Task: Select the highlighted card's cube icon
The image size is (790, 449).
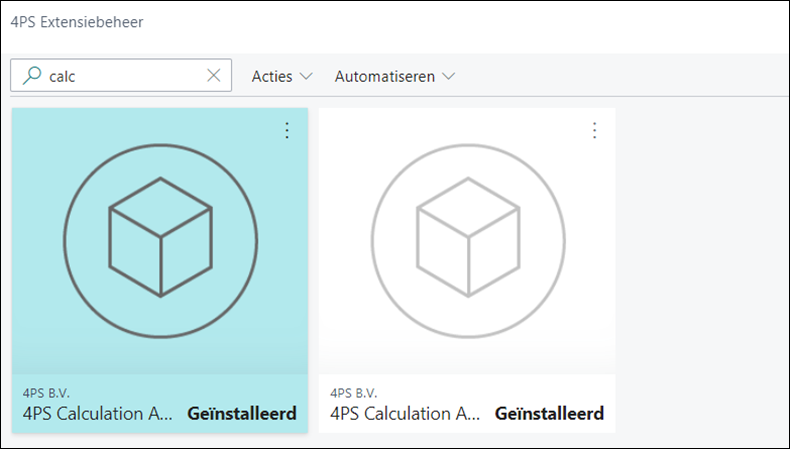Action: pyautogui.click(x=161, y=241)
